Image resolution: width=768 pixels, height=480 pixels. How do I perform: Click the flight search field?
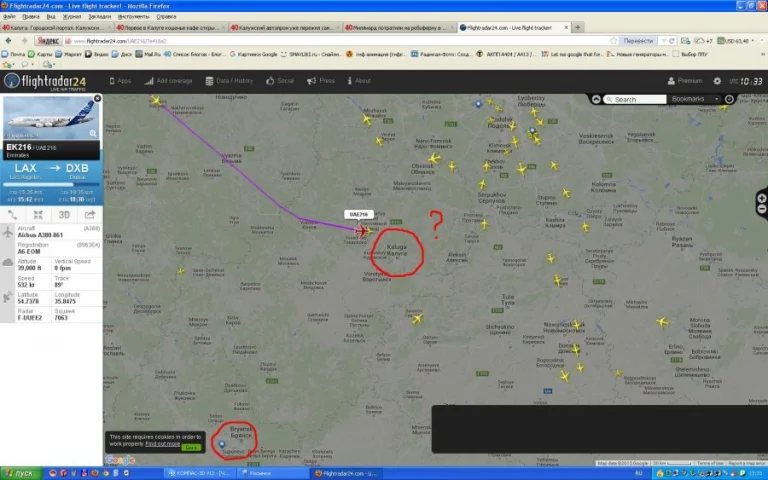pyautogui.click(x=639, y=99)
